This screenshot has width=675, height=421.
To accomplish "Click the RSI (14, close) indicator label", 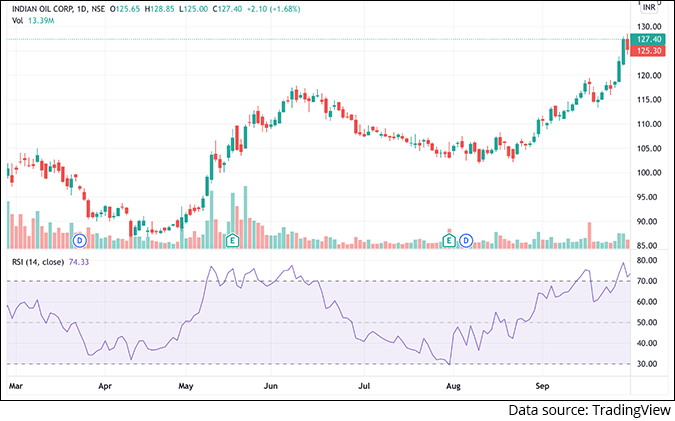I will [x=38, y=262].
